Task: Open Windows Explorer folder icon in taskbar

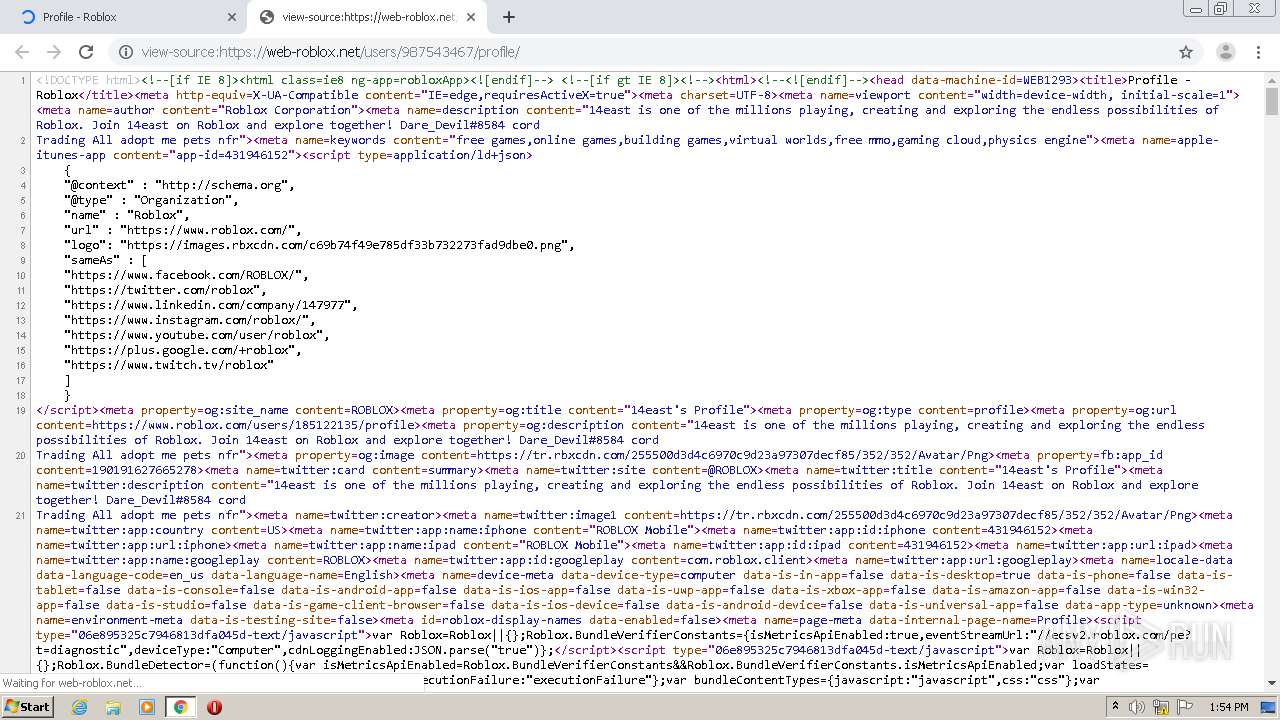Action: [113, 707]
